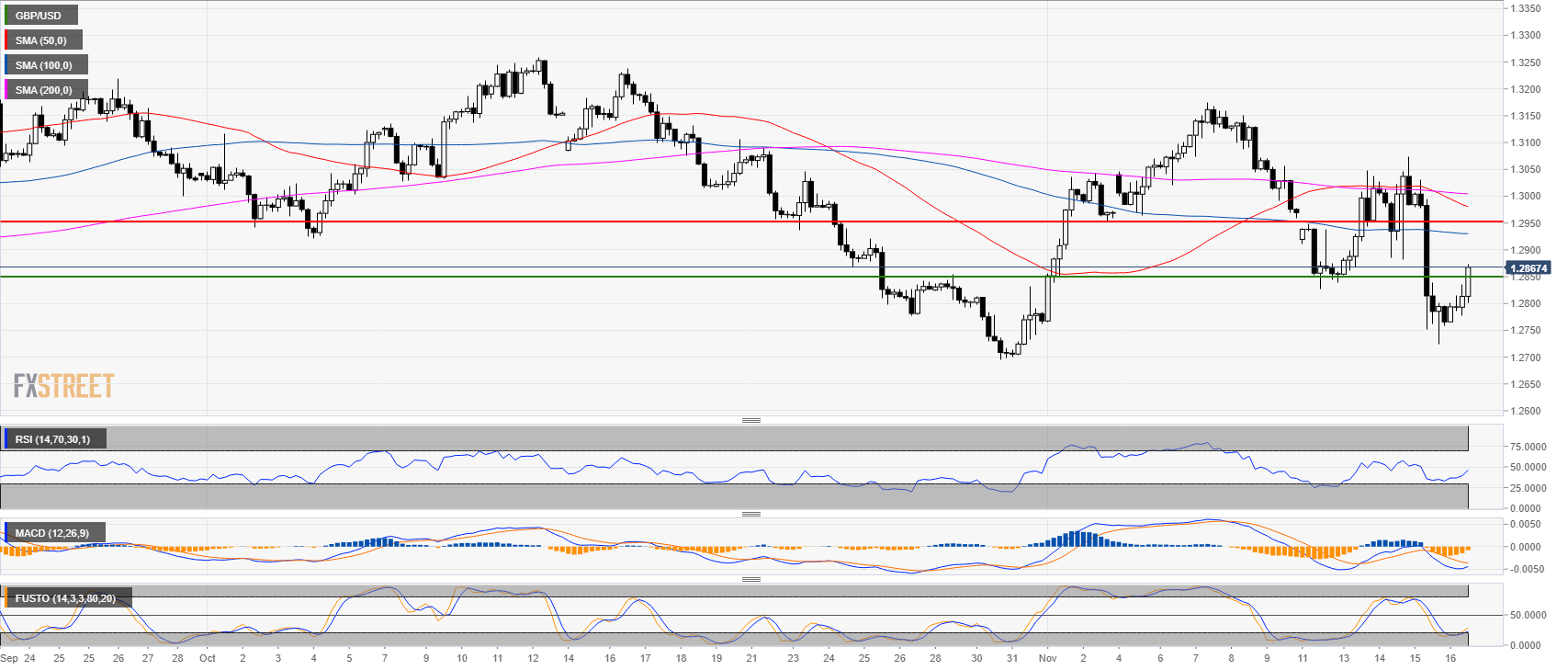
Task: Click the 16 date label beside 15
Action: 1450,658
